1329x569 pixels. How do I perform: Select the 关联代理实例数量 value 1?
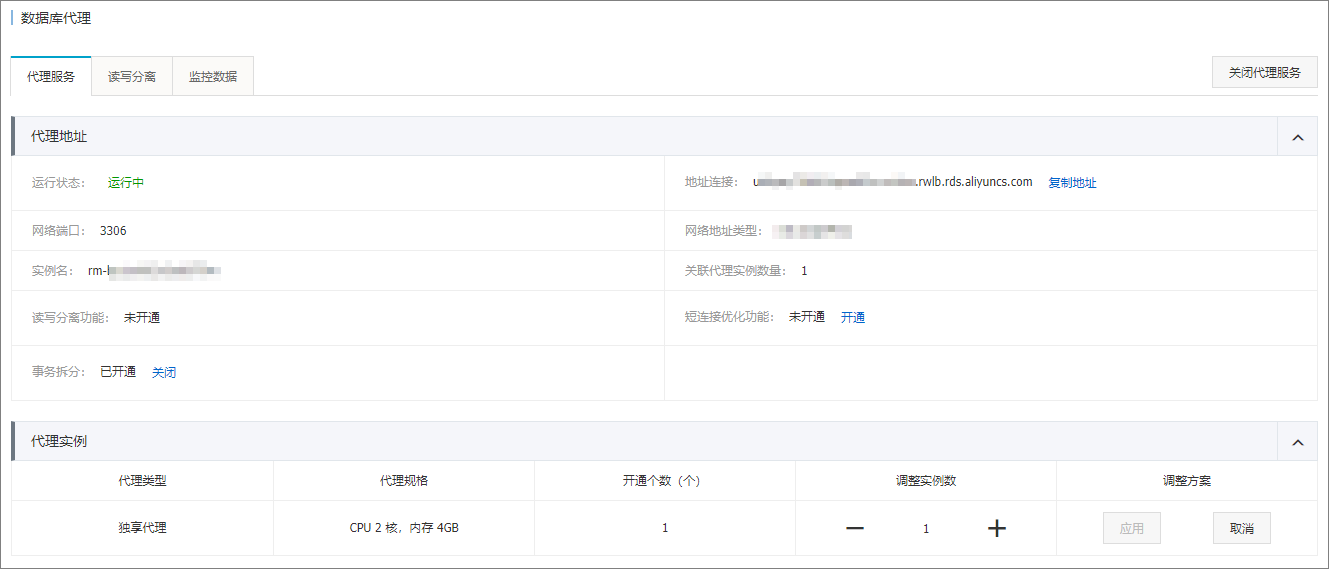804,270
